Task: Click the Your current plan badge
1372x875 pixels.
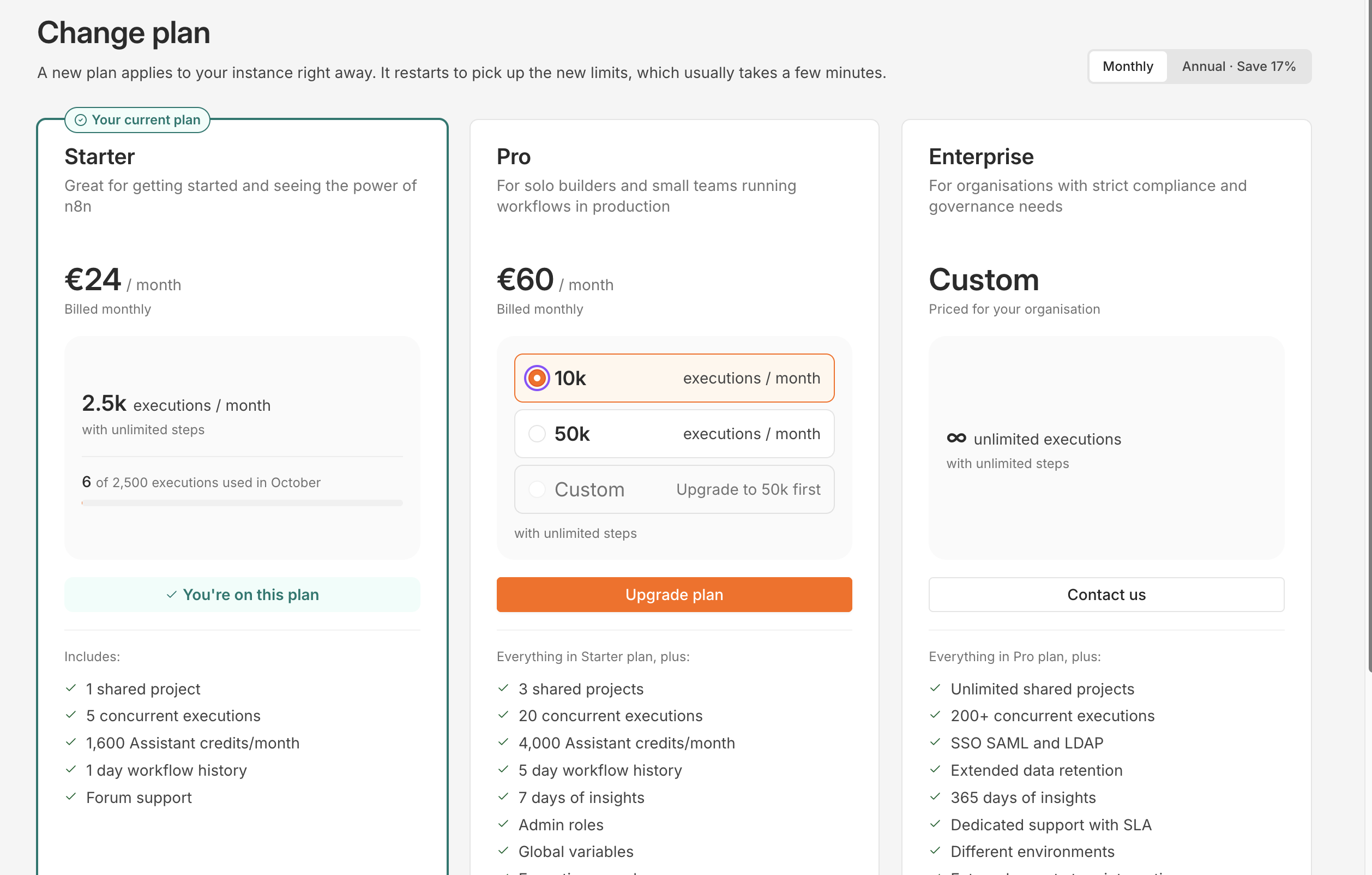Action: click(x=137, y=119)
